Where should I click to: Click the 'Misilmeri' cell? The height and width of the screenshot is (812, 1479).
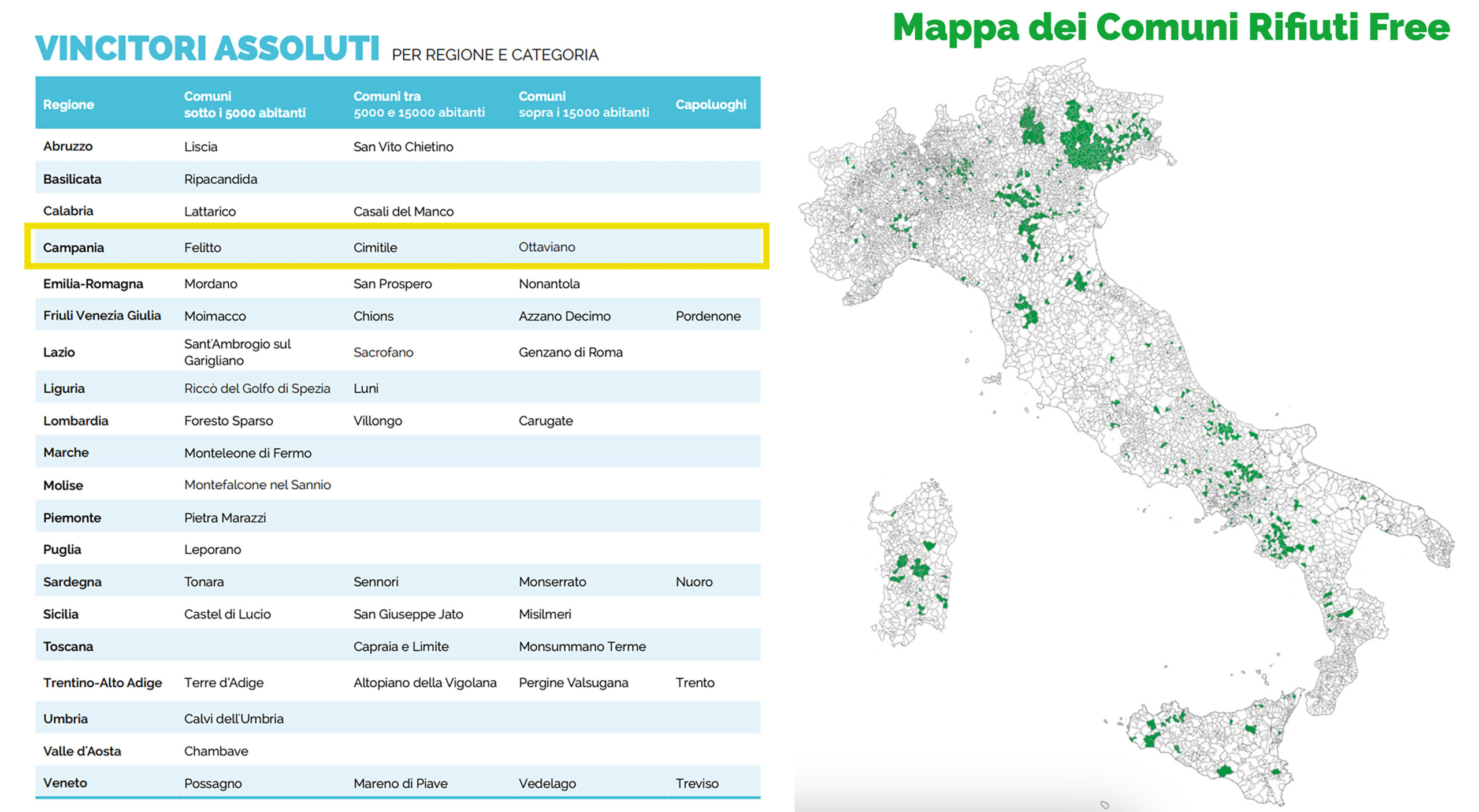[x=544, y=614]
